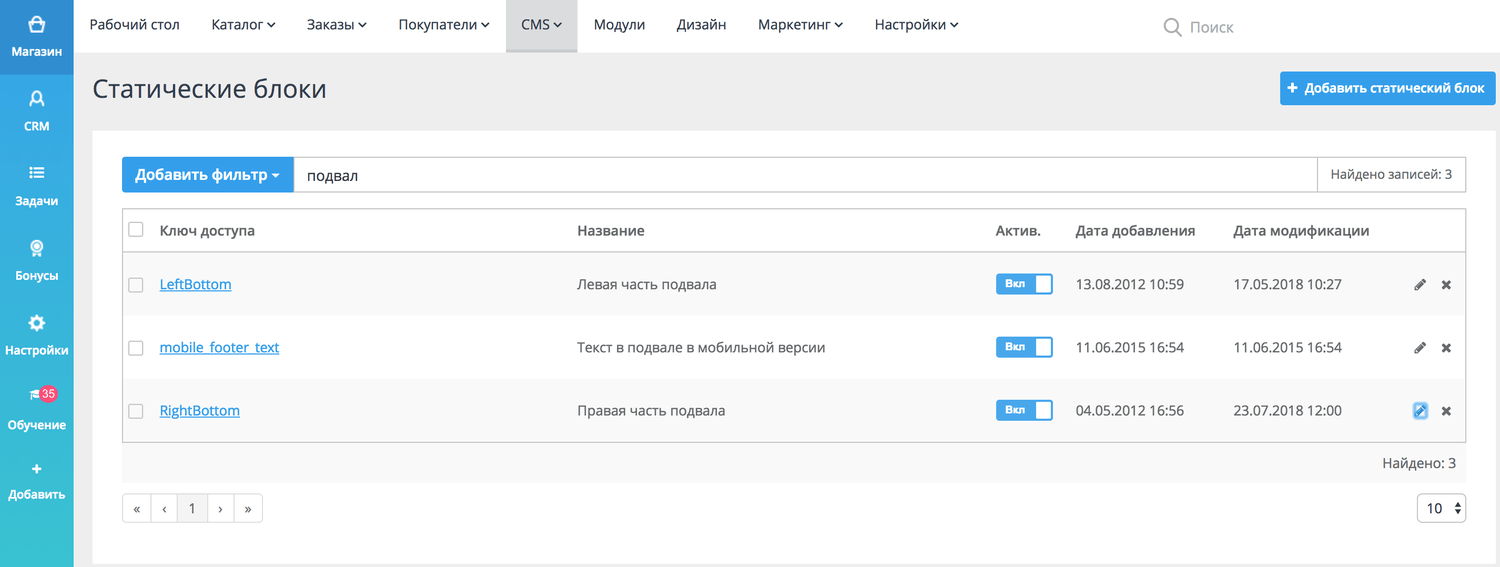
Task: Sort by the Дата добавления column header
Action: click(x=1135, y=231)
